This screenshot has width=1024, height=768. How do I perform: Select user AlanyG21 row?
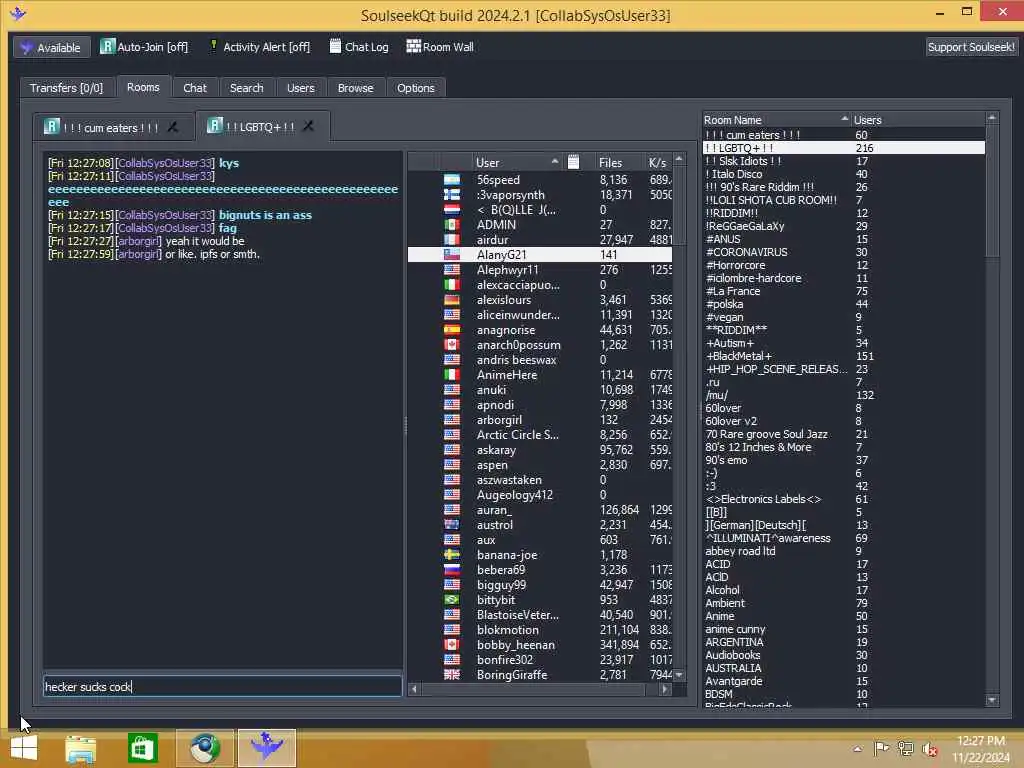(x=539, y=255)
